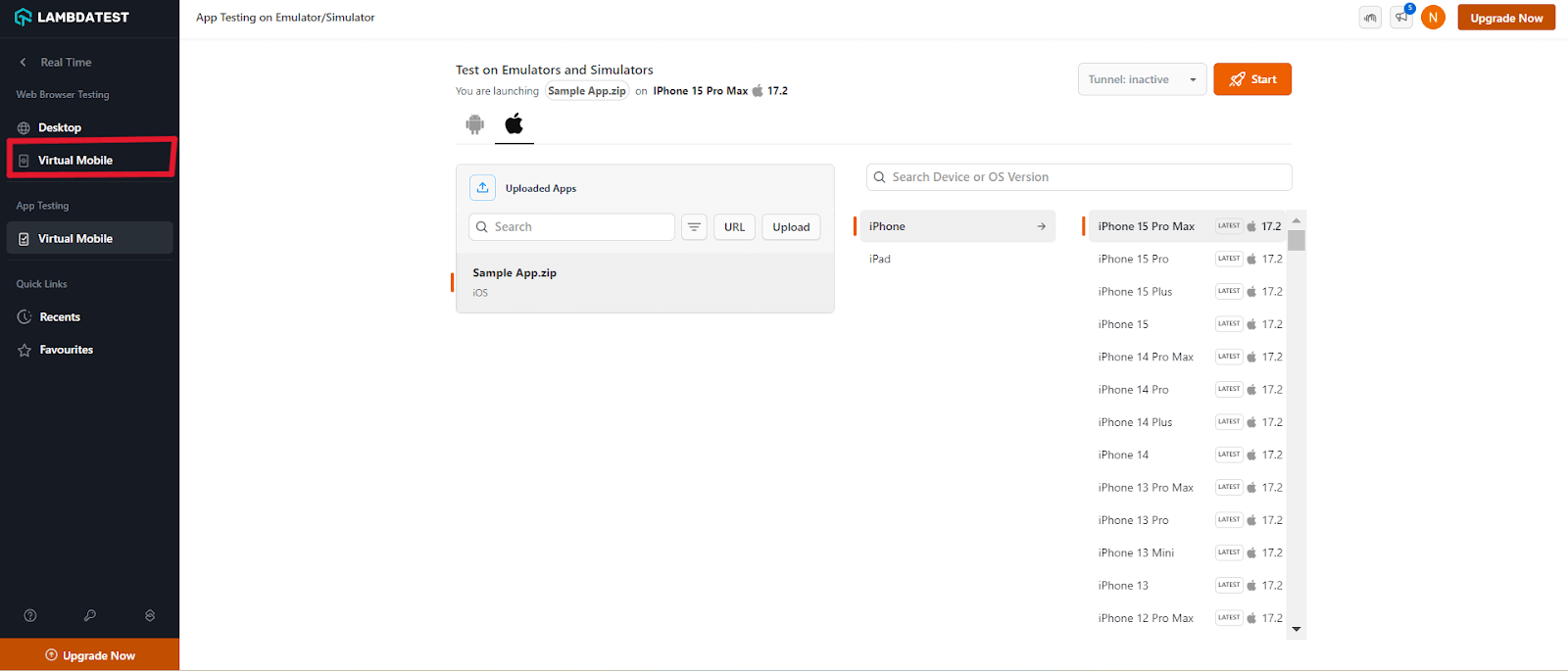Open OS version 17.2 for iPhone 13 Mini

click(1272, 552)
